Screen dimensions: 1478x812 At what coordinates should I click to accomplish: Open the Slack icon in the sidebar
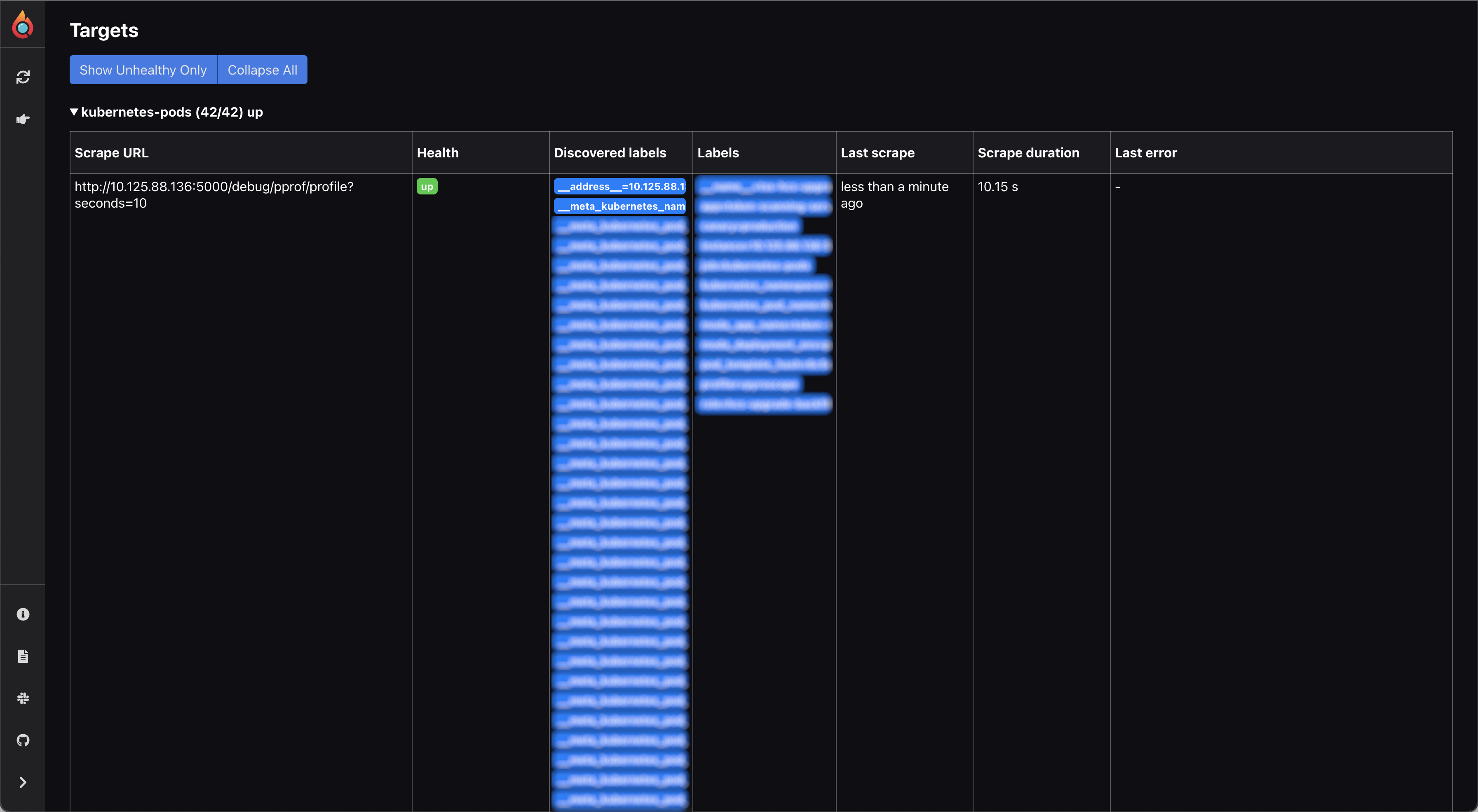23,698
